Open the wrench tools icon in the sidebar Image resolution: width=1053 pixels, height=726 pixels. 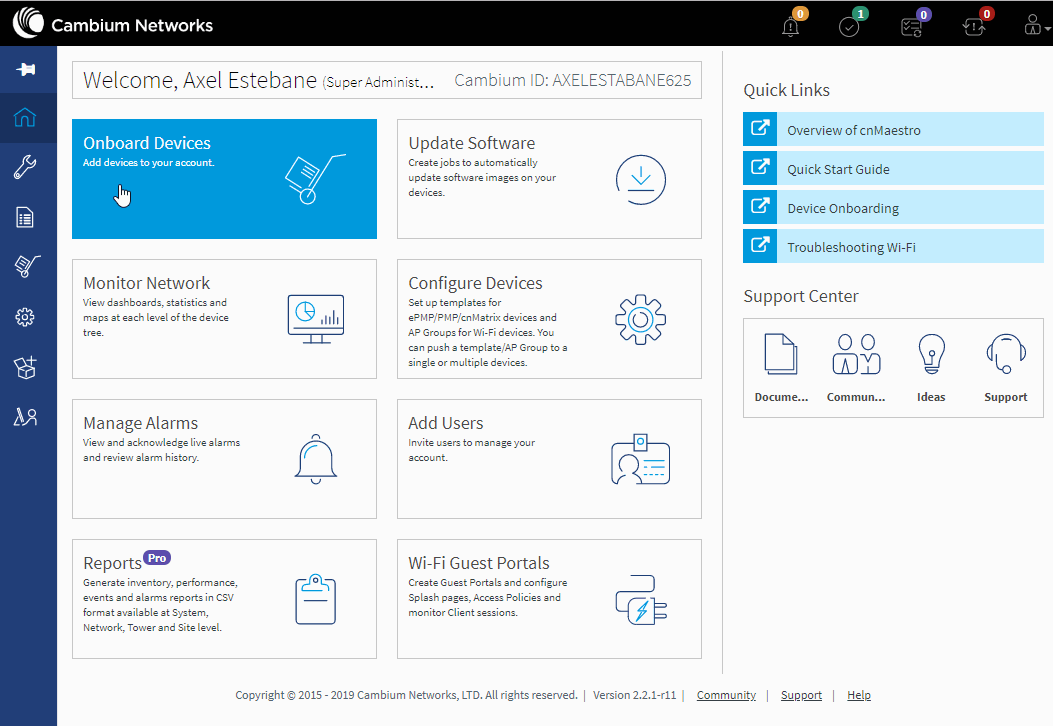tap(26, 167)
